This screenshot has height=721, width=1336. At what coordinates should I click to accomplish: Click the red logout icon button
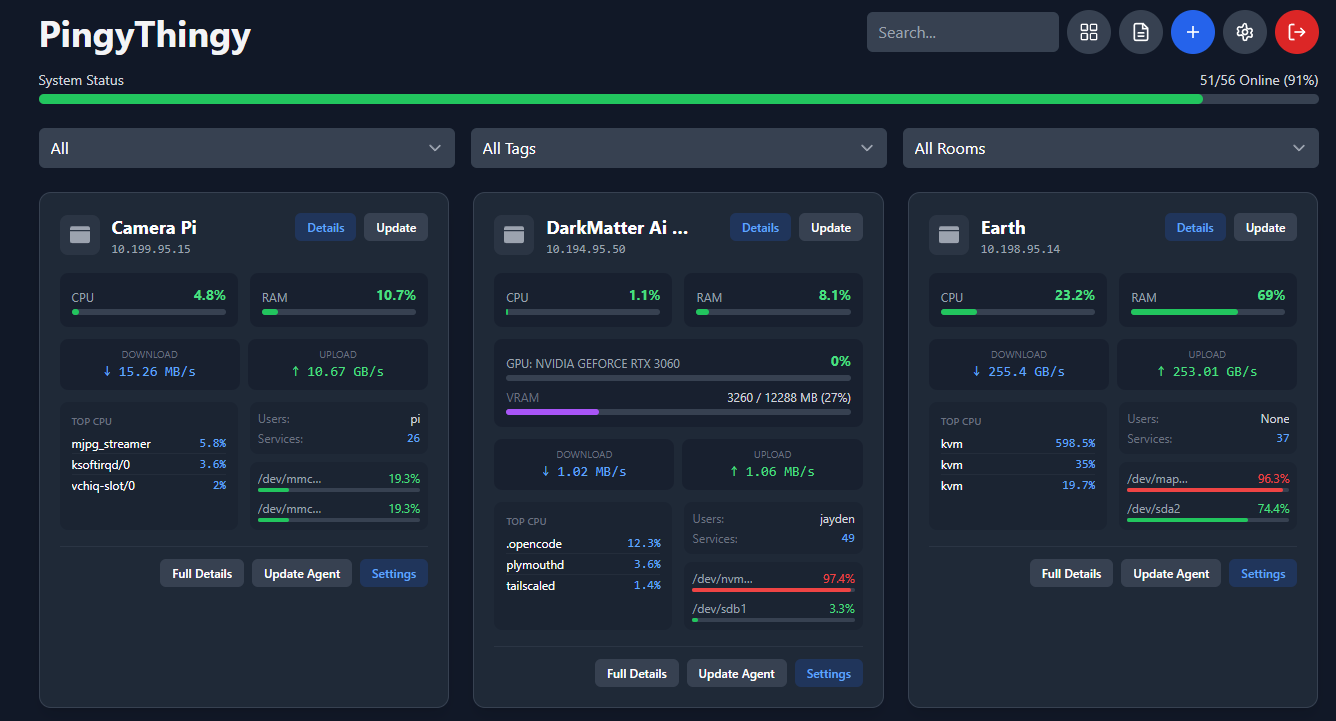coord(1297,32)
